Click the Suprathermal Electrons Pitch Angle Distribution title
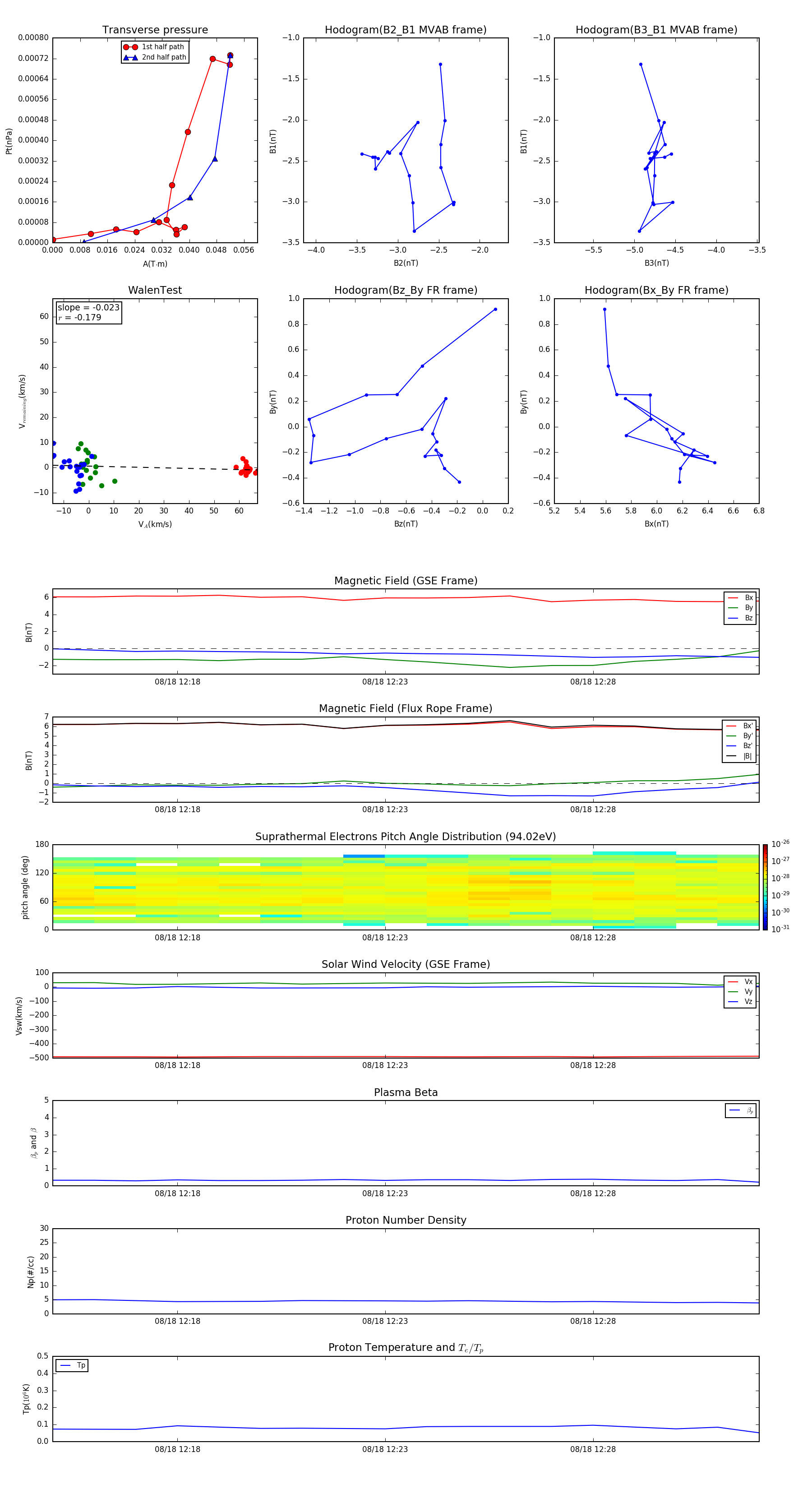812x1489 pixels. pyautogui.click(x=406, y=837)
